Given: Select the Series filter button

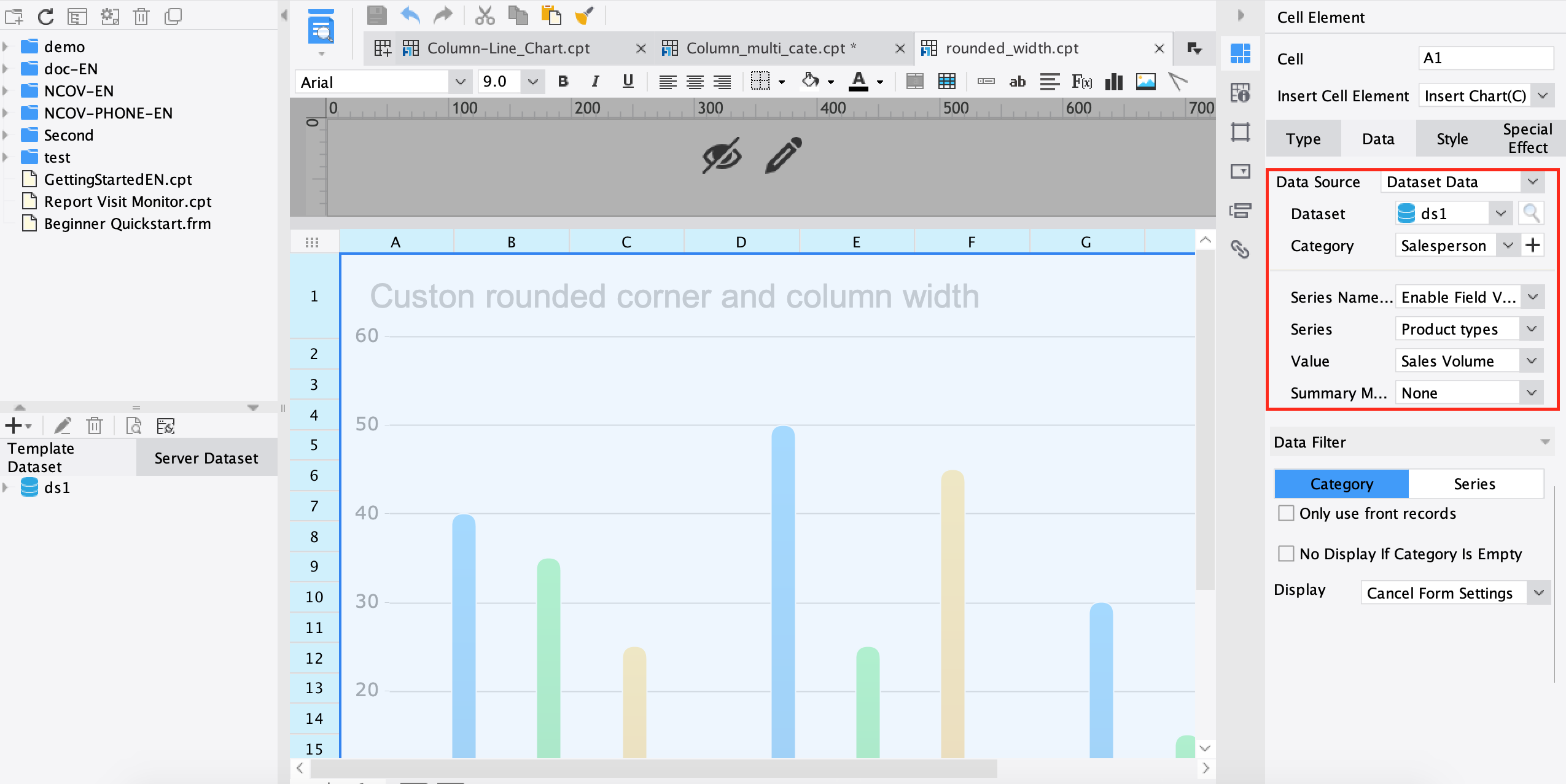Looking at the screenshot, I should tap(1474, 484).
